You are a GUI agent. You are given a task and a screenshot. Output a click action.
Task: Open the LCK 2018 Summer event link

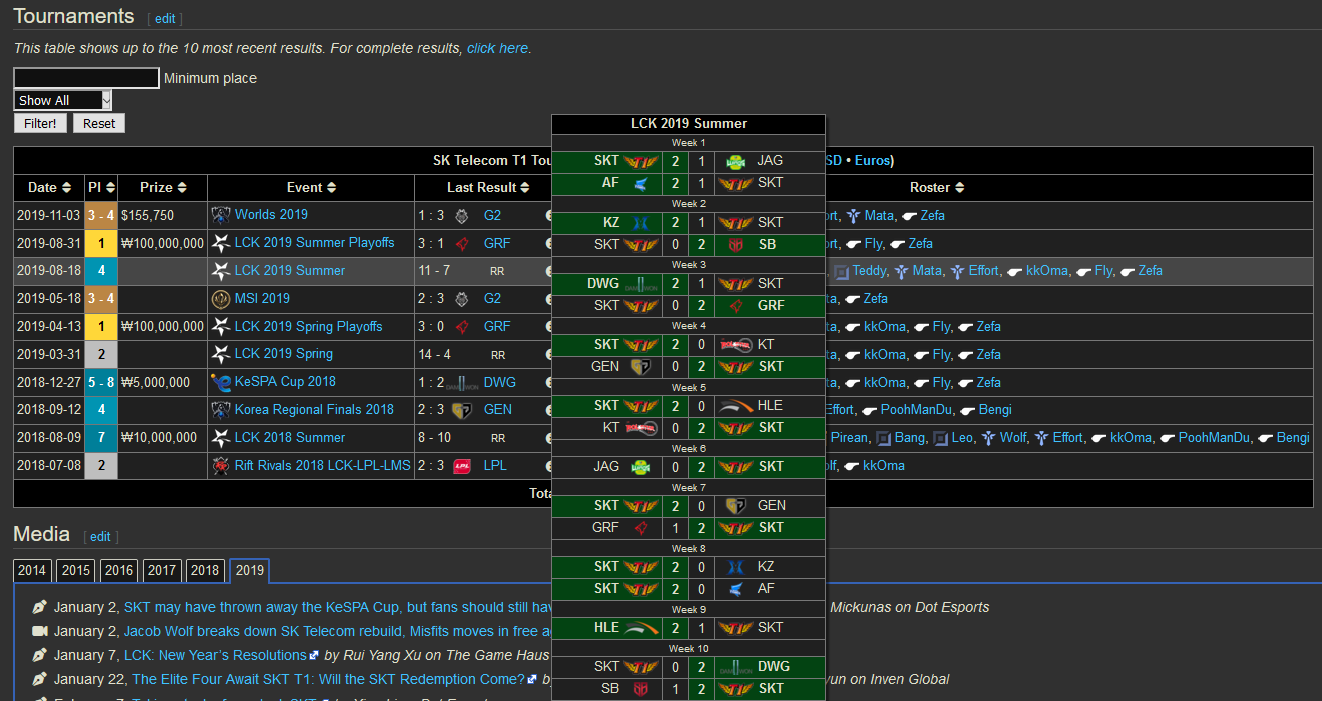tap(290, 437)
